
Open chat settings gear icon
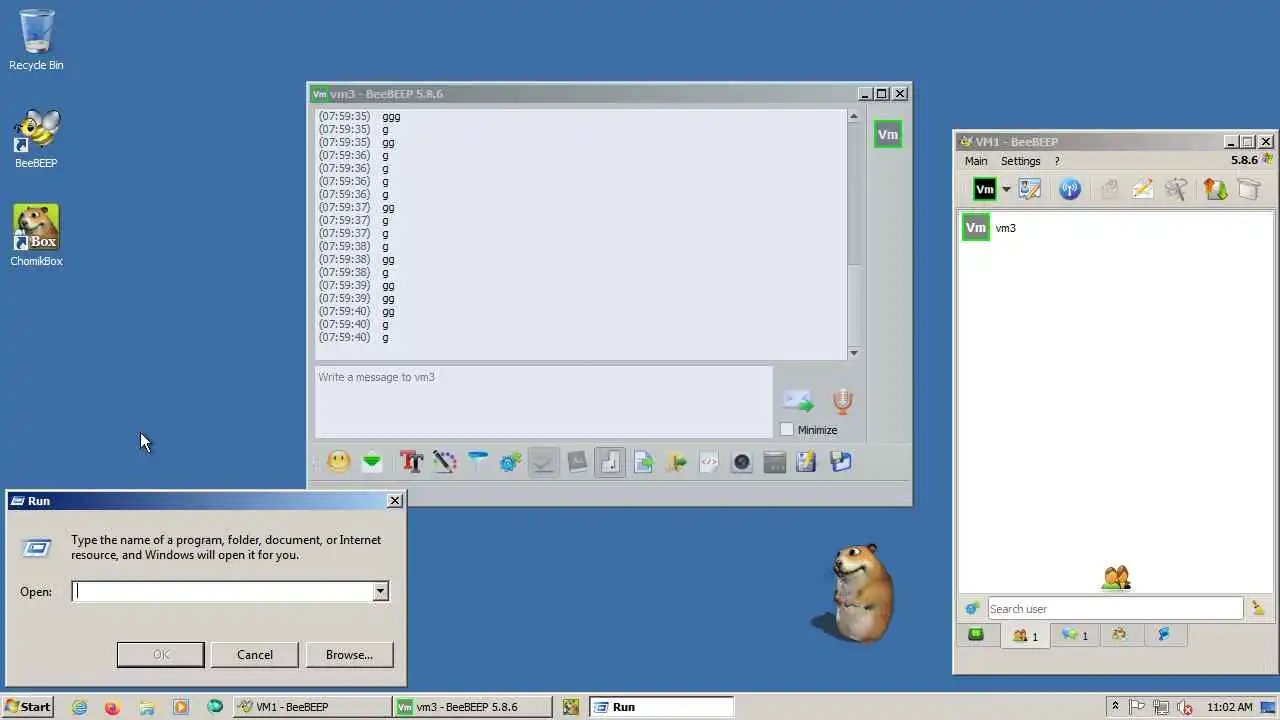point(511,462)
